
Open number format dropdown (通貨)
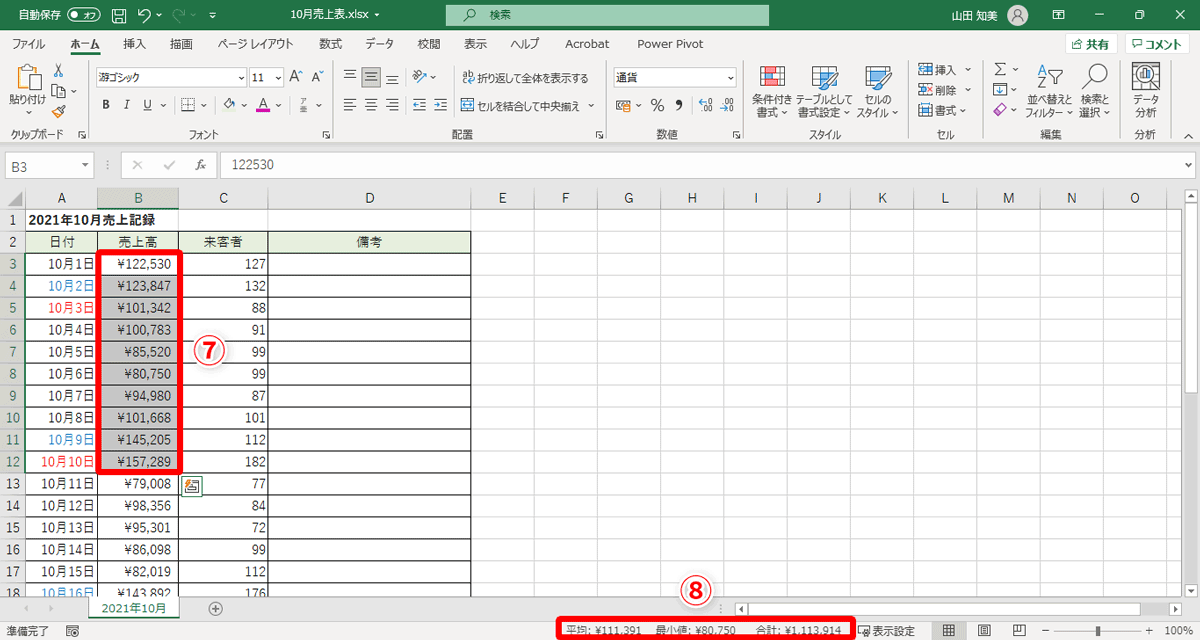(x=730, y=77)
